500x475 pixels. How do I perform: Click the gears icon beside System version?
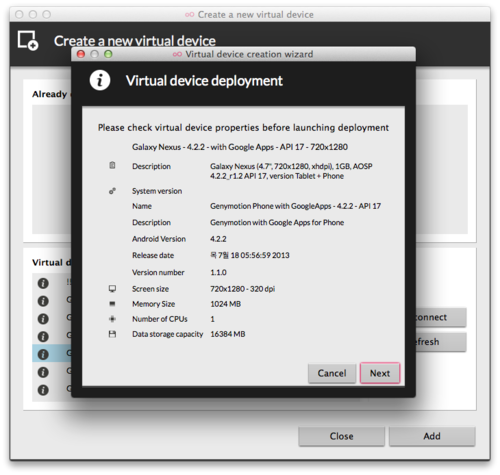pos(112,191)
